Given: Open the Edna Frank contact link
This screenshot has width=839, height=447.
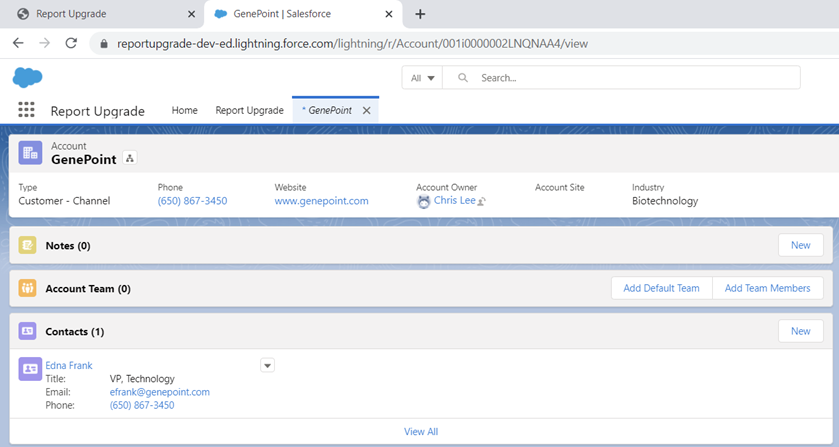Looking at the screenshot, I should (x=69, y=365).
